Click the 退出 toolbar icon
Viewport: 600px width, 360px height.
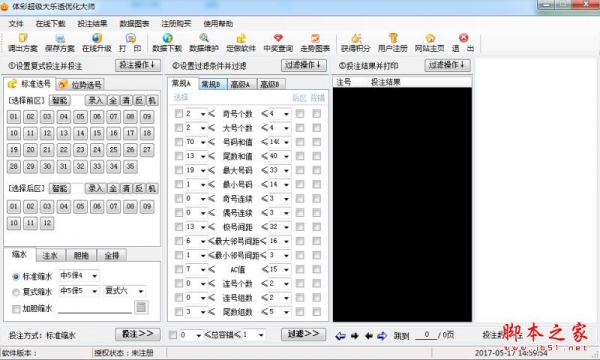pos(463,43)
